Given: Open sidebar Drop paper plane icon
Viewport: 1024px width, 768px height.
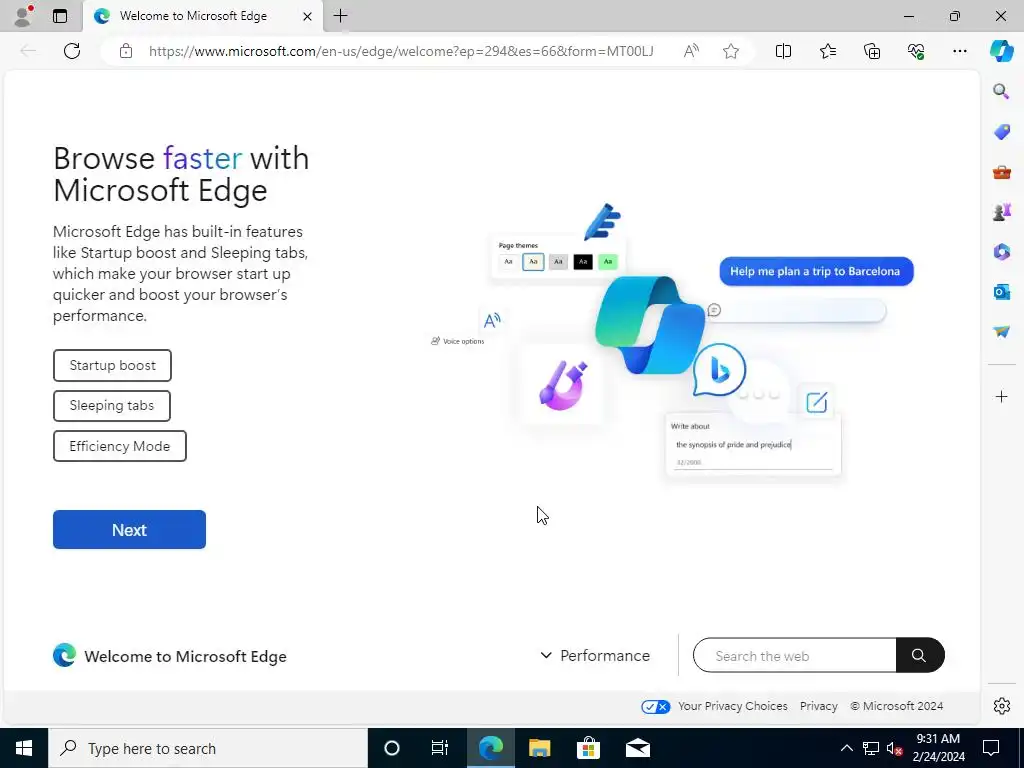Looking at the screenshot, I should pos(1001,332).
